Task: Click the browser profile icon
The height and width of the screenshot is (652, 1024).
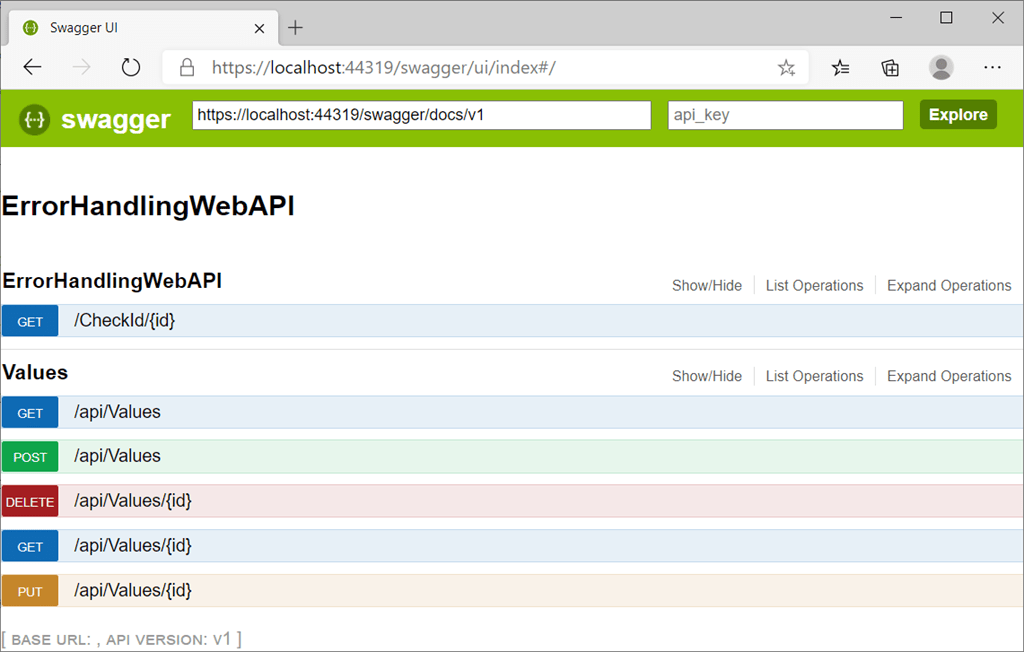Action: click(x=941, y=67)
